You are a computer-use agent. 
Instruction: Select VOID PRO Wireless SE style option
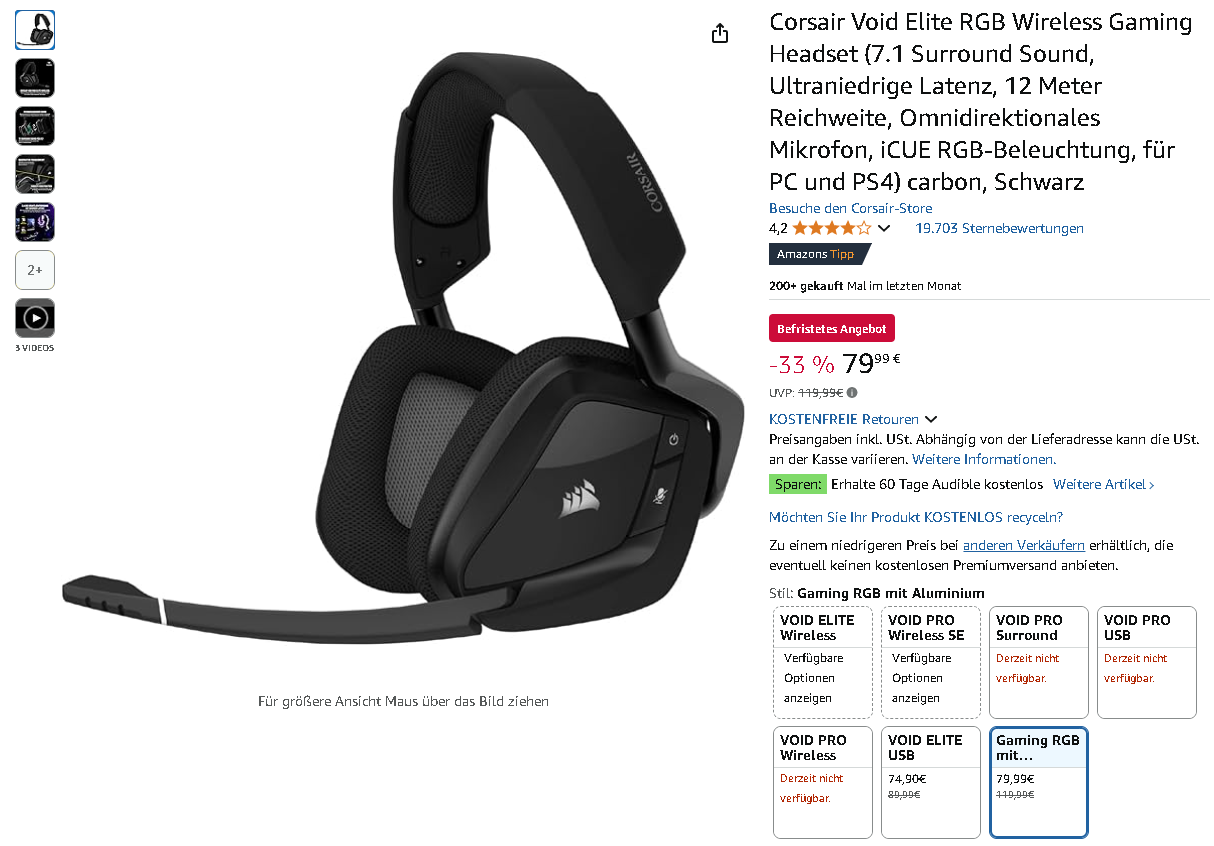(931, 662)
